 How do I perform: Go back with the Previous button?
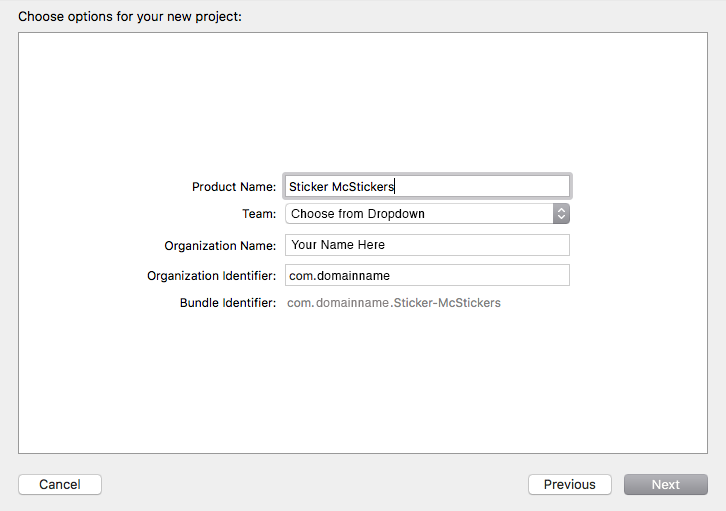(569, 484)
